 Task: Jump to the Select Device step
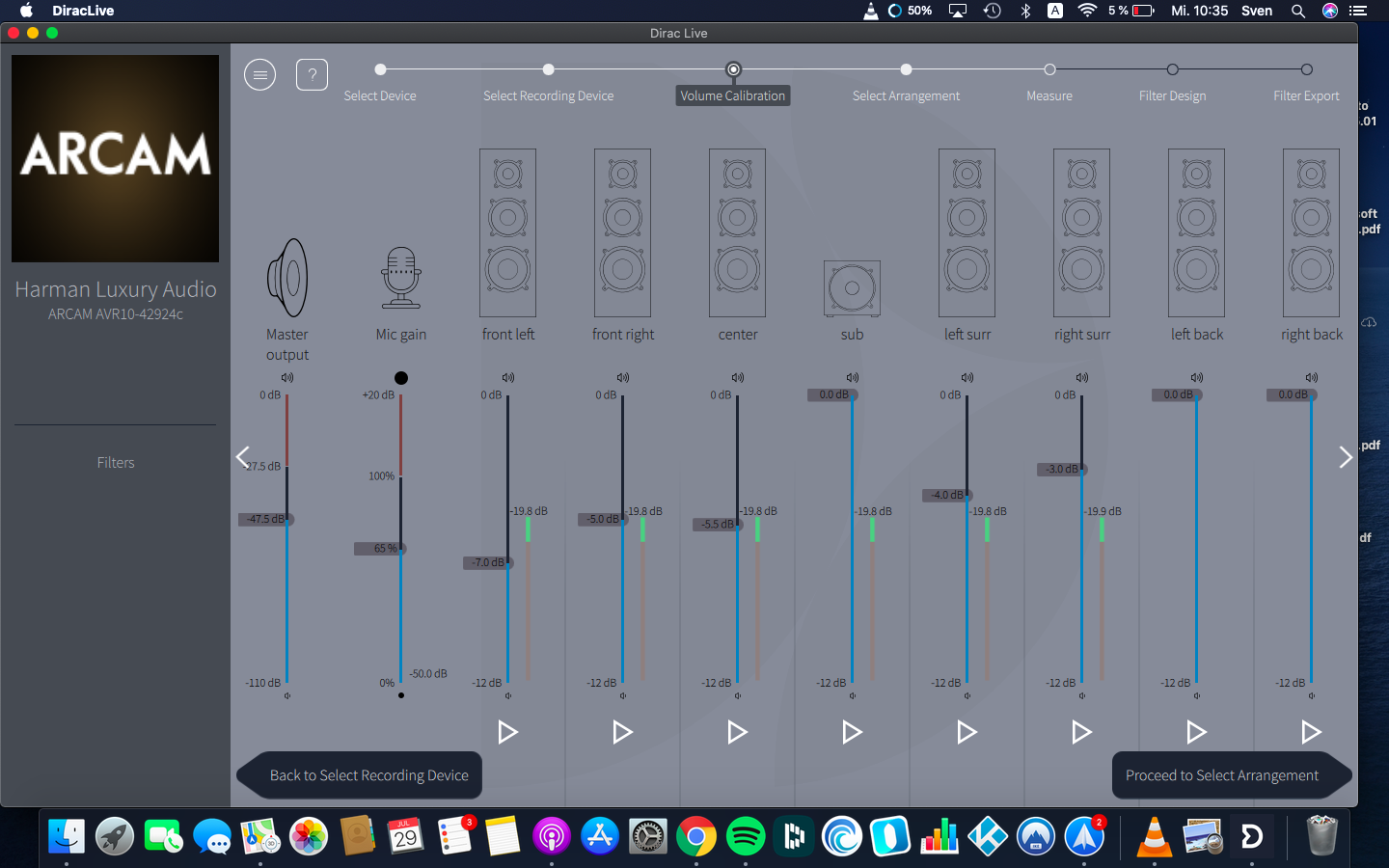[380, 69]
